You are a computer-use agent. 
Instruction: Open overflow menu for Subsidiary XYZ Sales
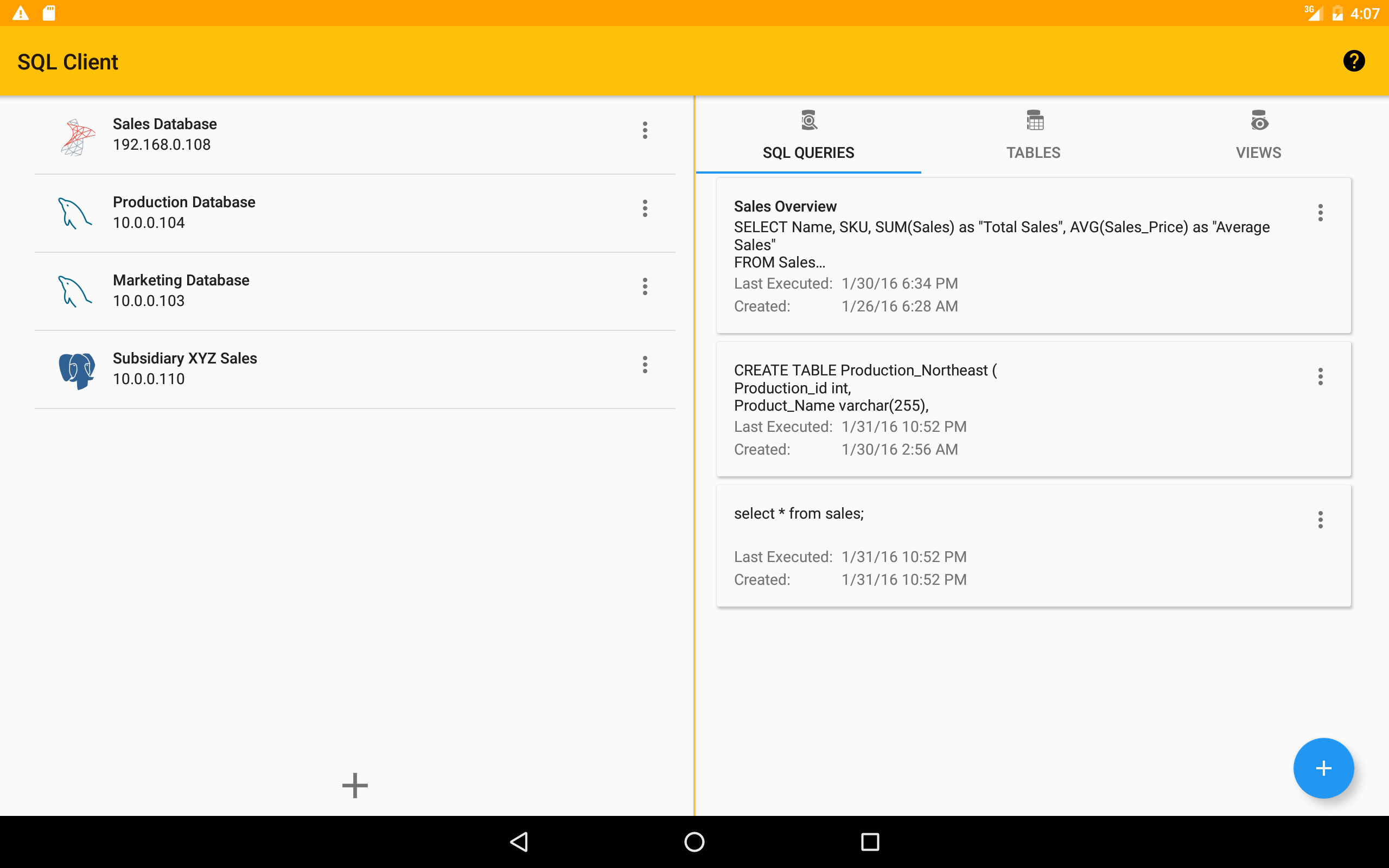point(645,365)
